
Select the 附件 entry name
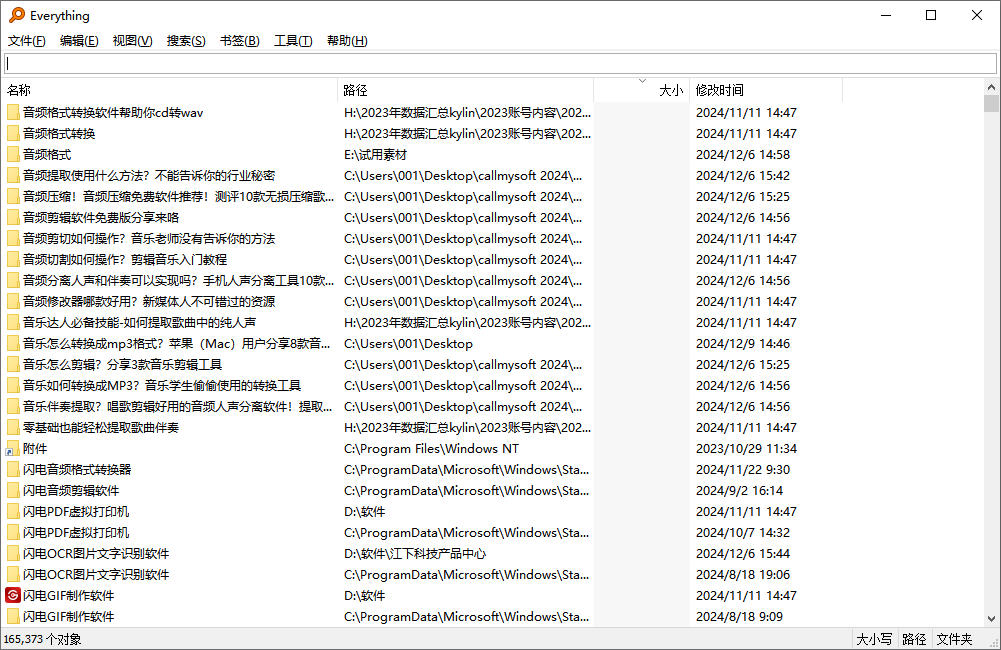[x=35, y=449]
